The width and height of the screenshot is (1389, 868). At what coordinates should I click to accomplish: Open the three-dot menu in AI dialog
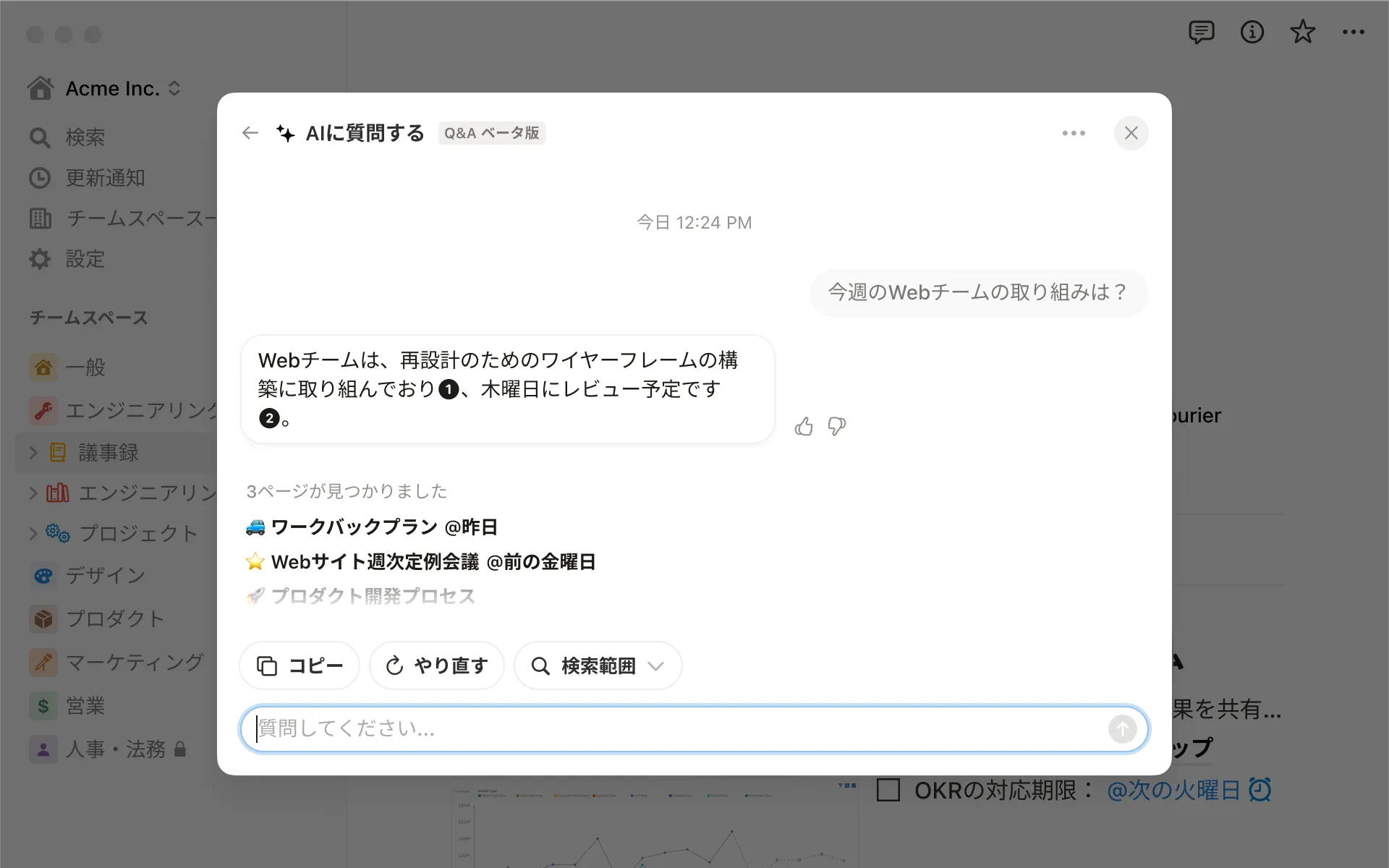1074,133
